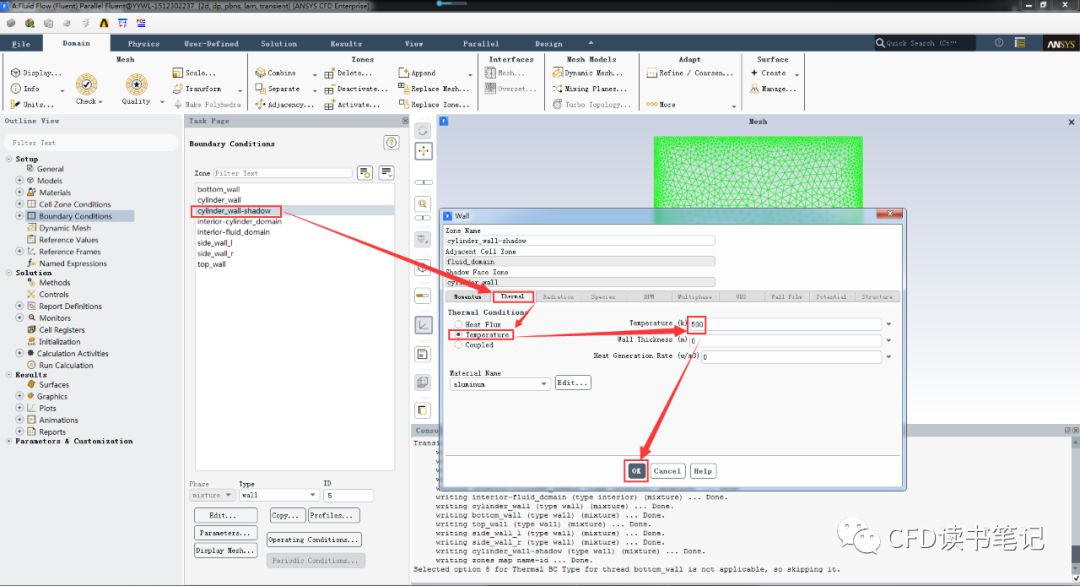Open the Deactivate zones tool
Viewport: 1080px width, 586px height.
356,88
